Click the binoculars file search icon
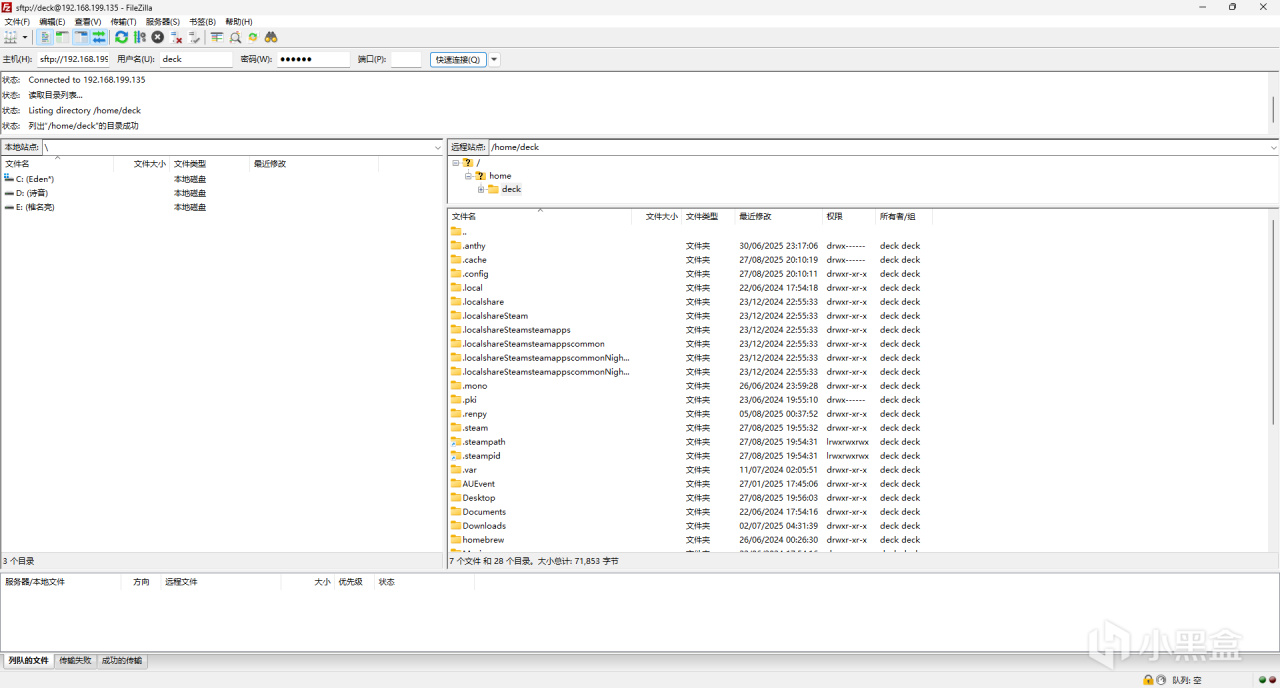Viewport: 1280px width, 688px height. pyautogui.click(x=271, y=37)
